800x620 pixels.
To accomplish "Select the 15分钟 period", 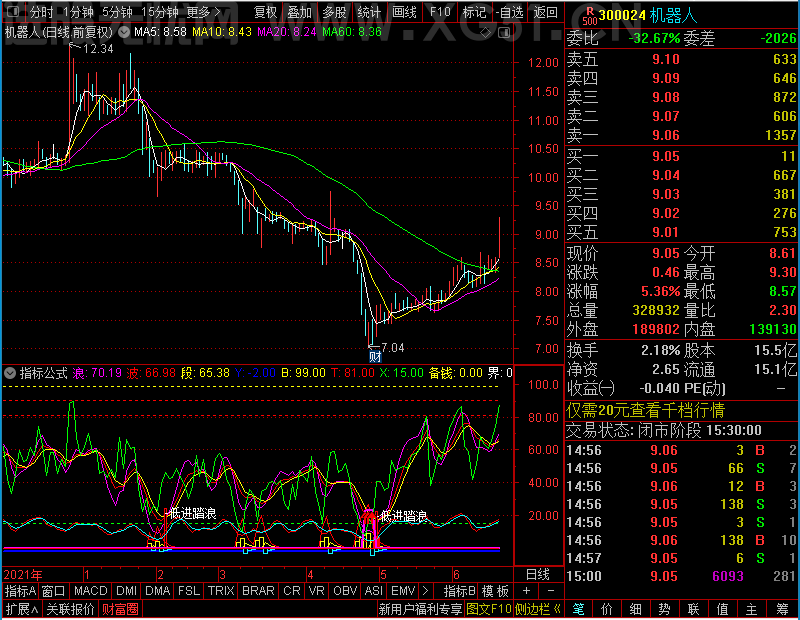I will (x=160, y=12).
